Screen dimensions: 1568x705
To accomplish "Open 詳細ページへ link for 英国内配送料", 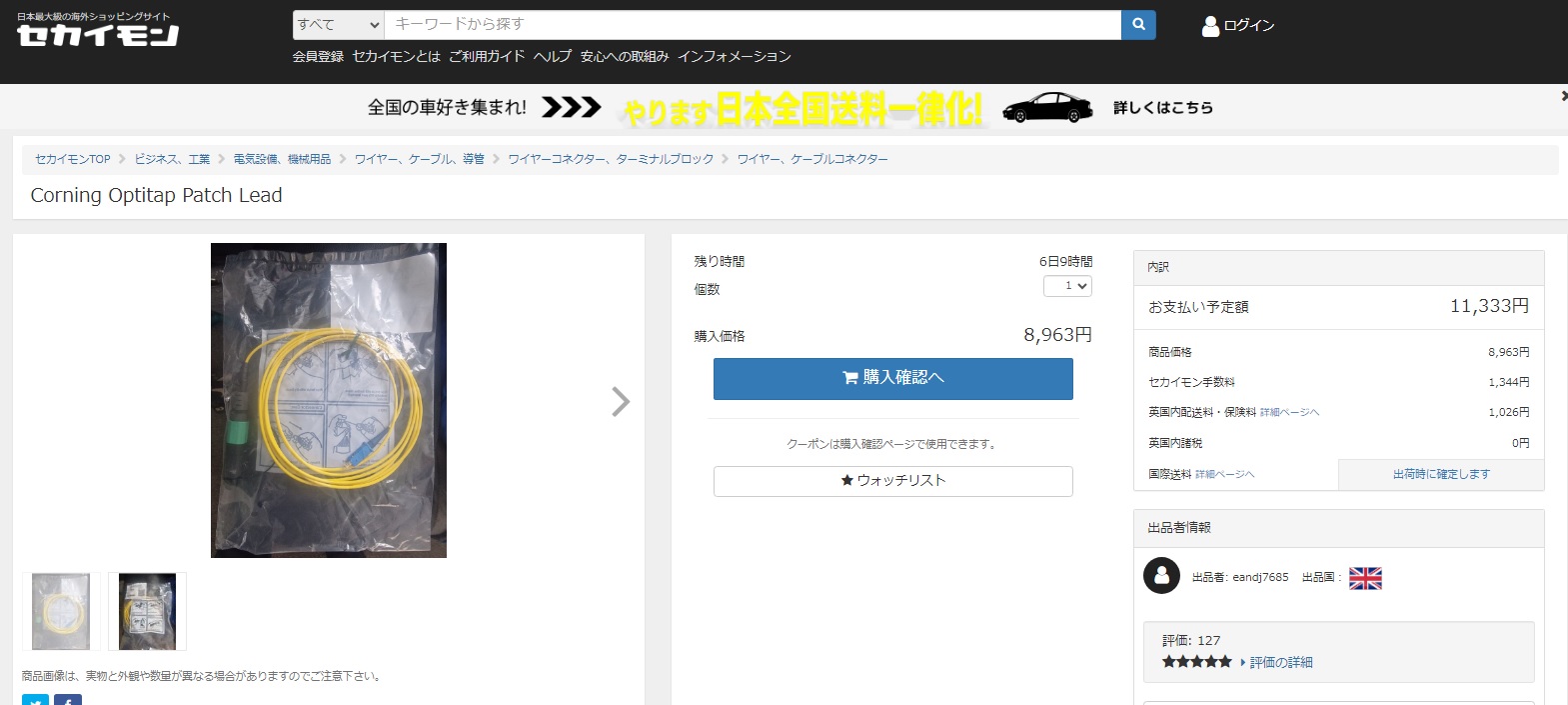I will pos(1289,413).
